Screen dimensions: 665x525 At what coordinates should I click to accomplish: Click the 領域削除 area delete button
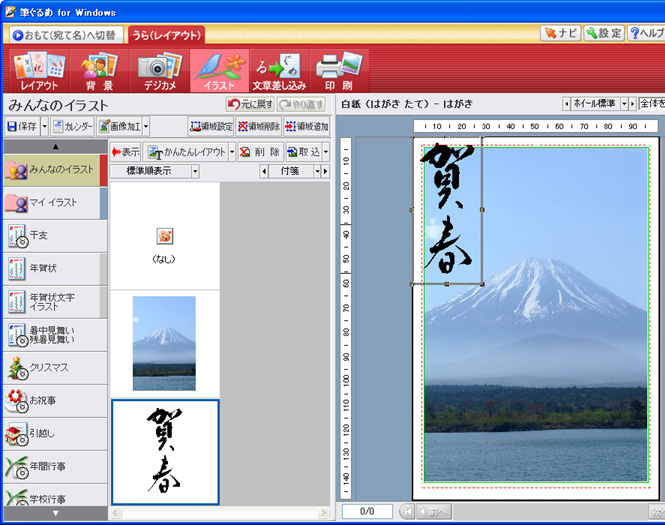(x=259, y=127)
